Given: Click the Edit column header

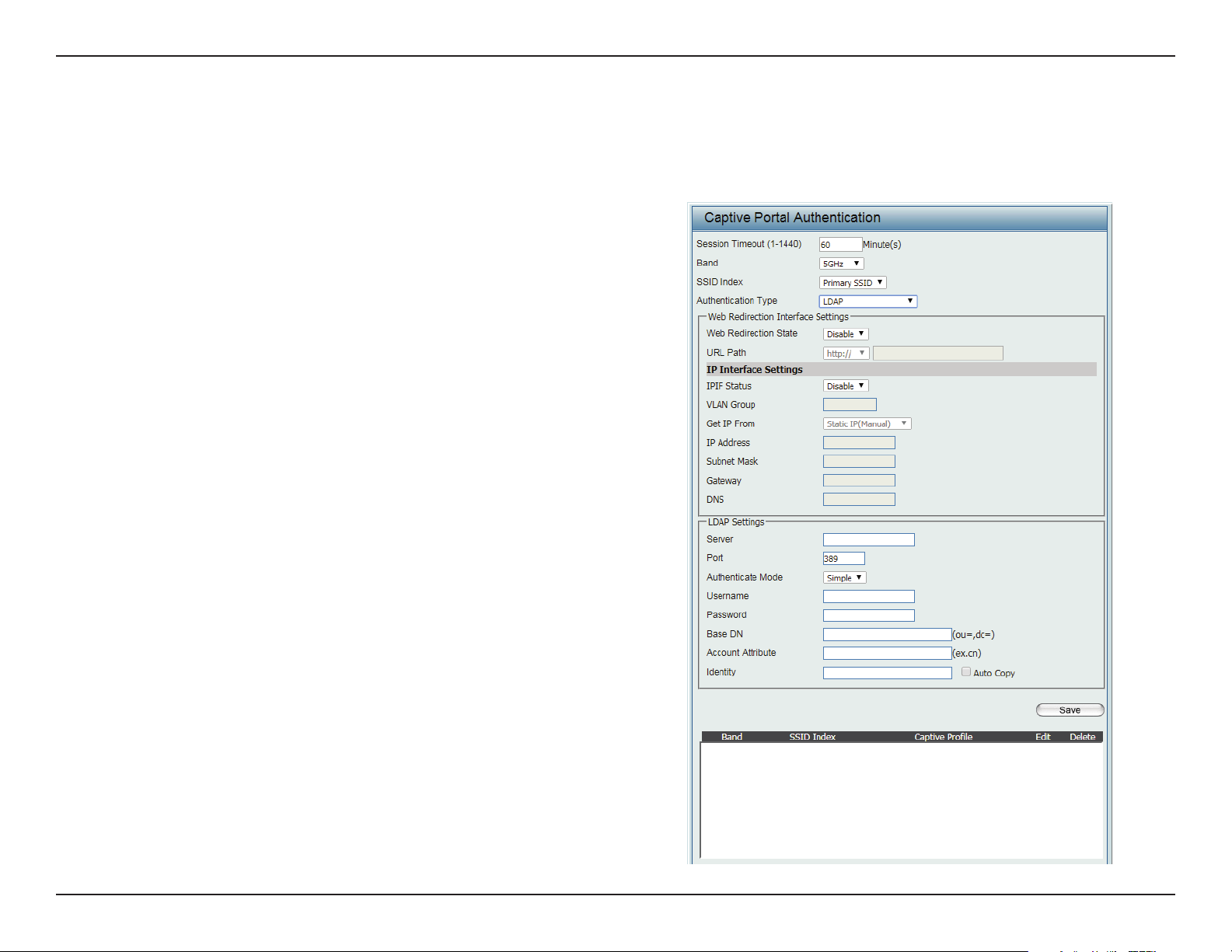Looking at the screenshot, I should [x=1043, y=737].
